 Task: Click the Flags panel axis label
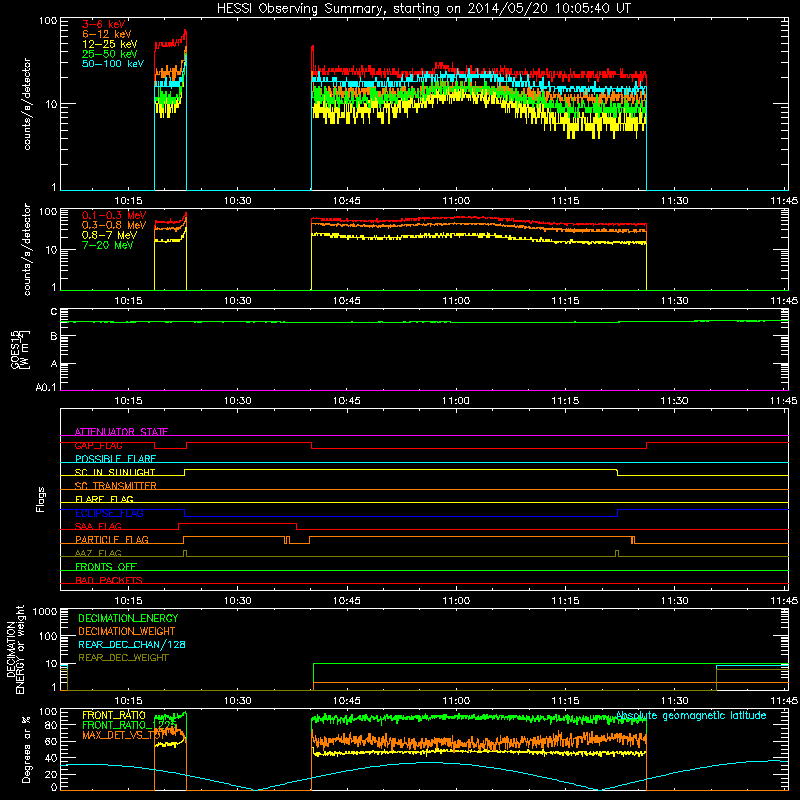pos(41,499)
